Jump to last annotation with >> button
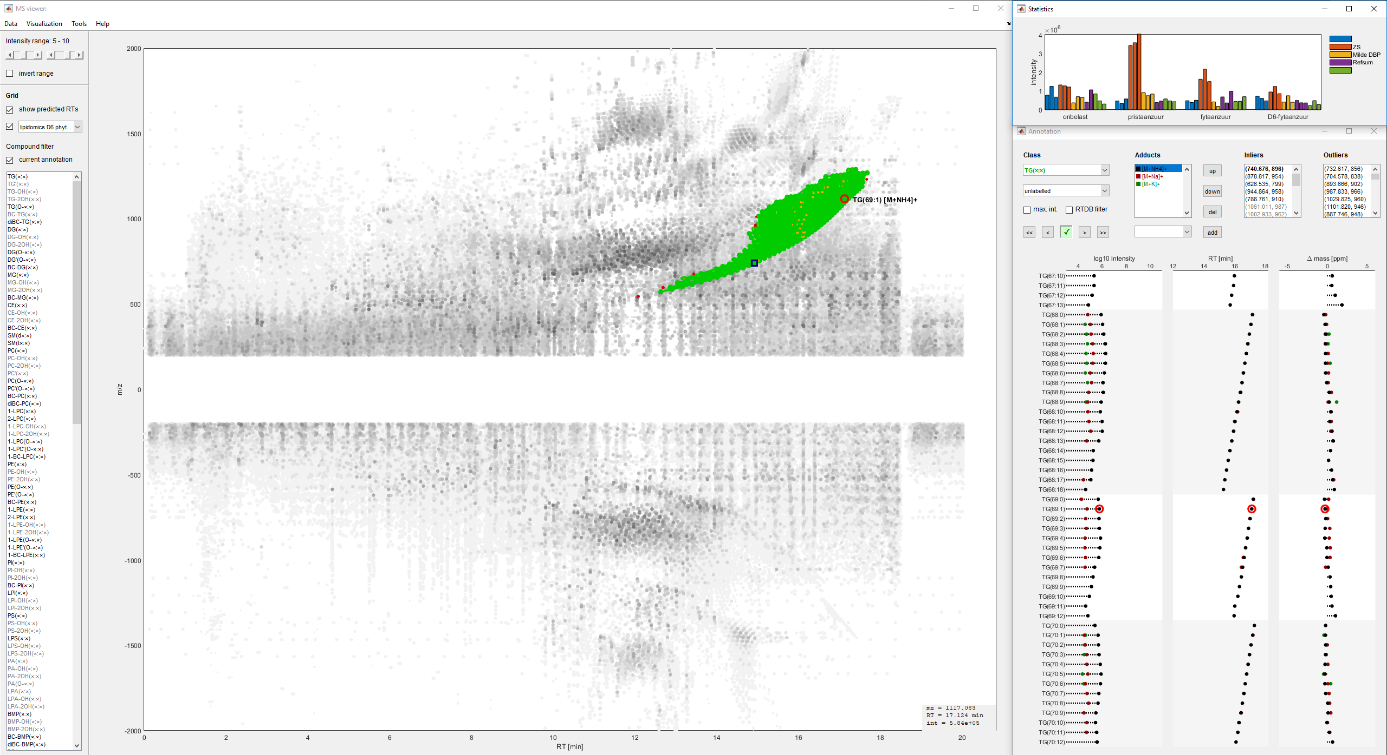This screenshot has height=755, width=1387. click(x=1102, y=232)
